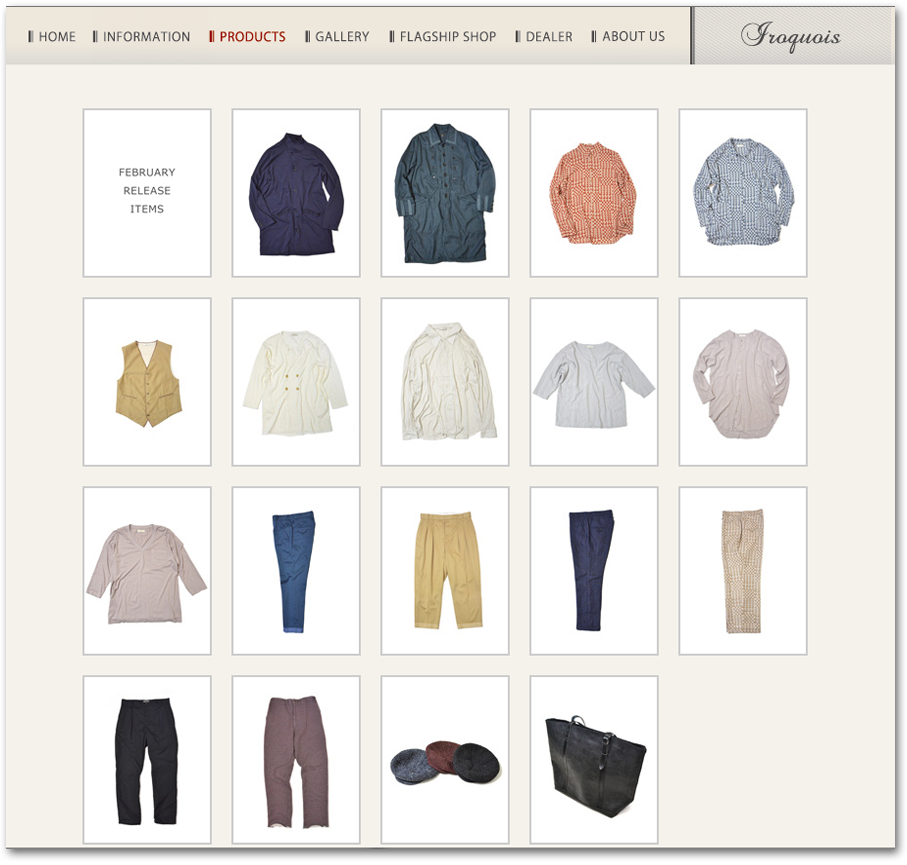Image resolution: width=907 pixels, height=865 pixels.
Task: View the mustard pleated wide pants
Action: (x=445, y=571)
